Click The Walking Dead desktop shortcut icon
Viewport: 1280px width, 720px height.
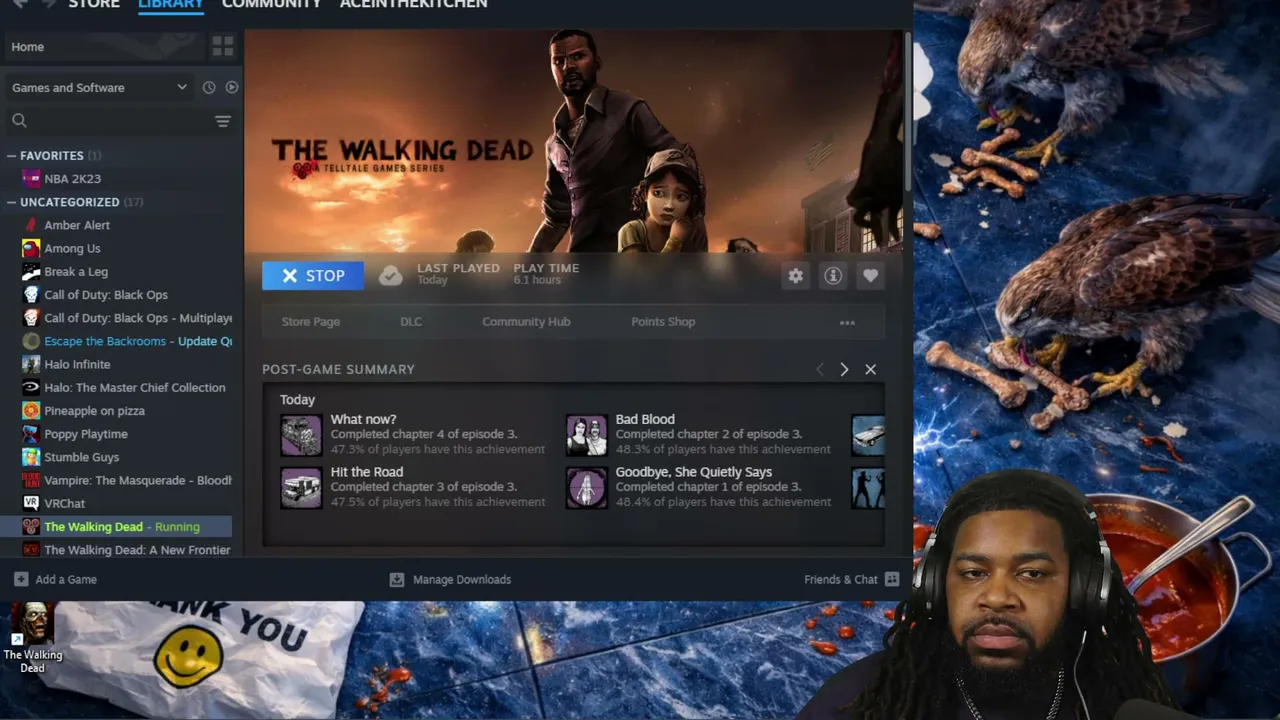pos(32,637)
